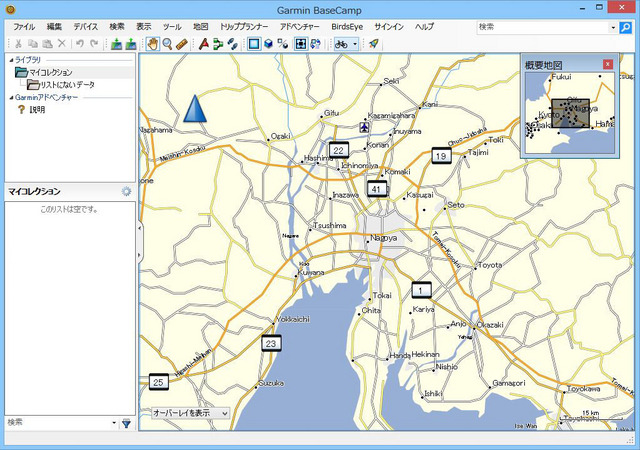Click the Cut scissors icon
640x450 pixels.
pyautogui.click(x=18, y=44)
